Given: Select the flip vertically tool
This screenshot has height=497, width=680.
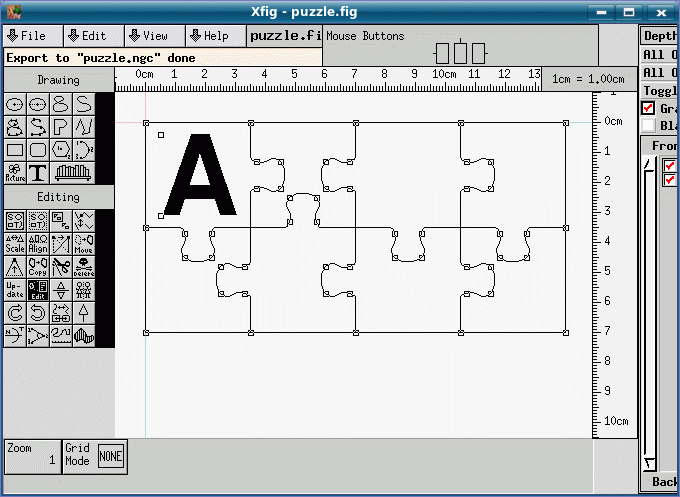Looking at the screenshot, I should pyautogui.click(x=61, y=290).
